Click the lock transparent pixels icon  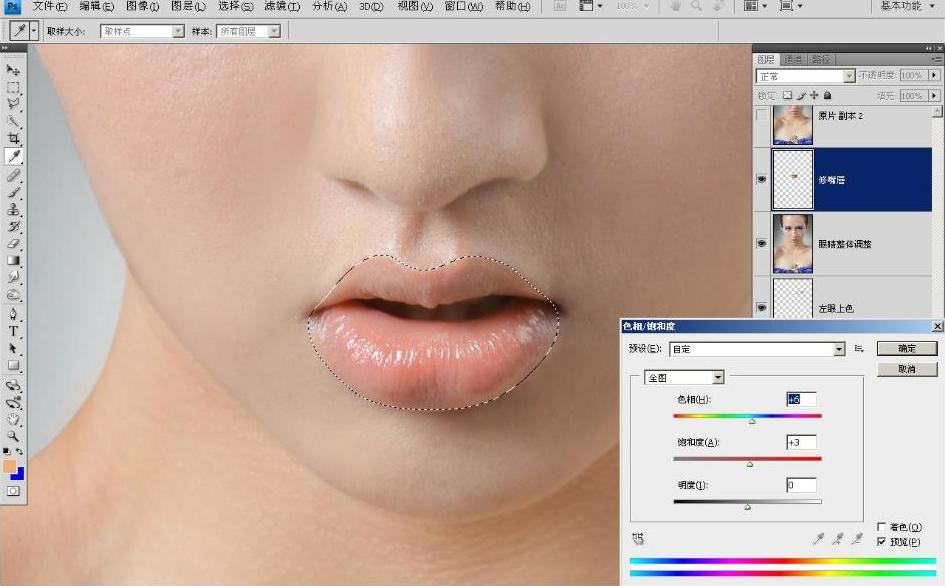coord(787,95)
